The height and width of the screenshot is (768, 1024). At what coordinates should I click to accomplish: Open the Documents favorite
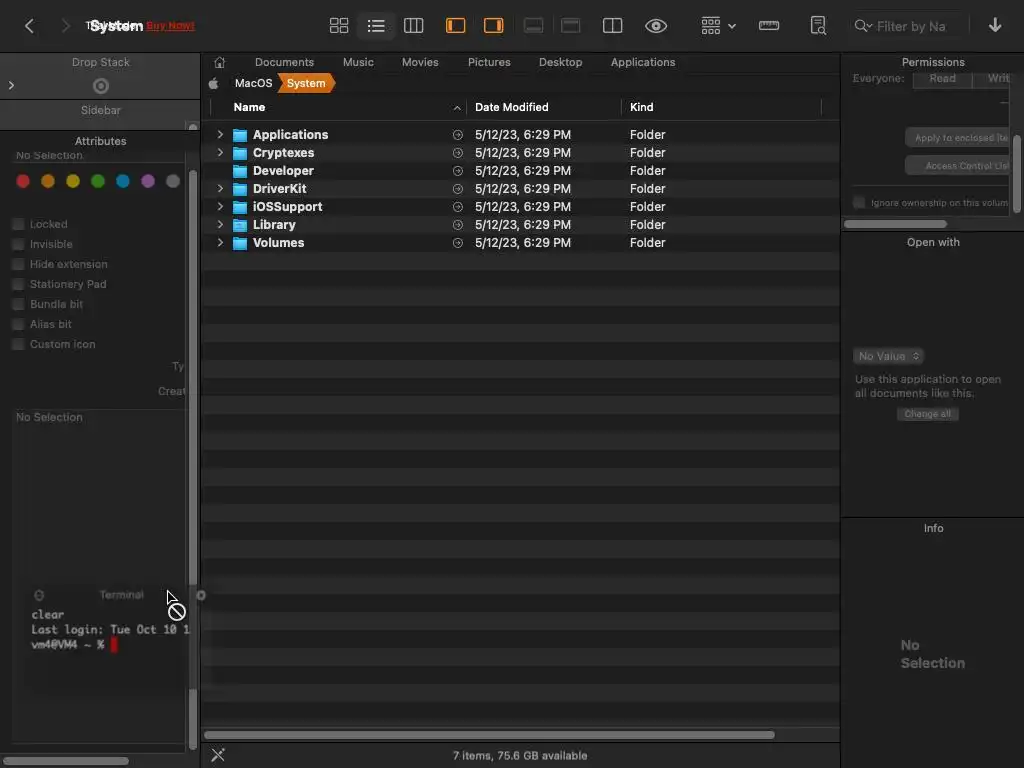click(x=284, y=62)
